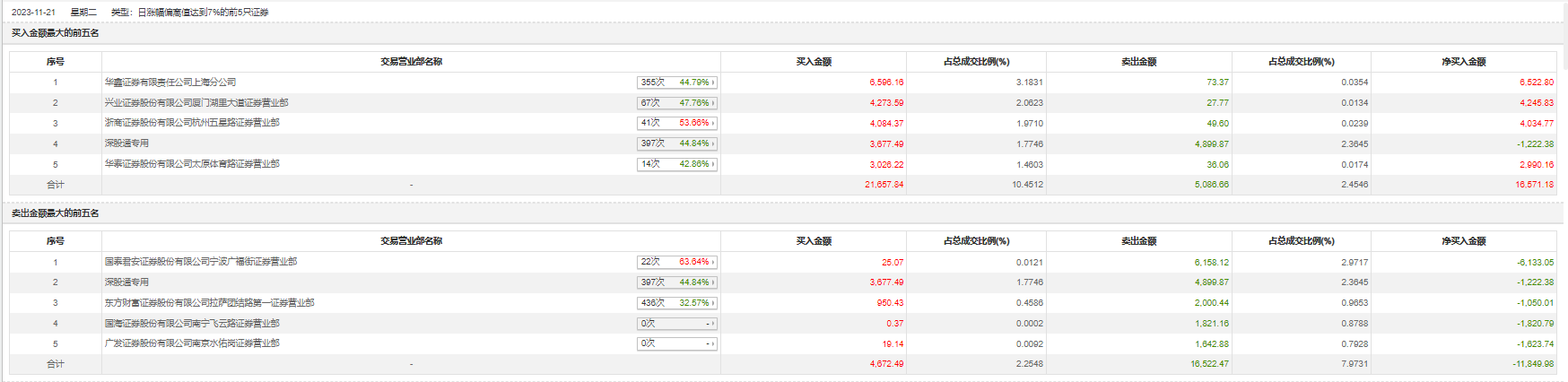Expand the 355次 44.79% stats box
This screenshot has width=1568, height=382.
click(x=677, y=82)
